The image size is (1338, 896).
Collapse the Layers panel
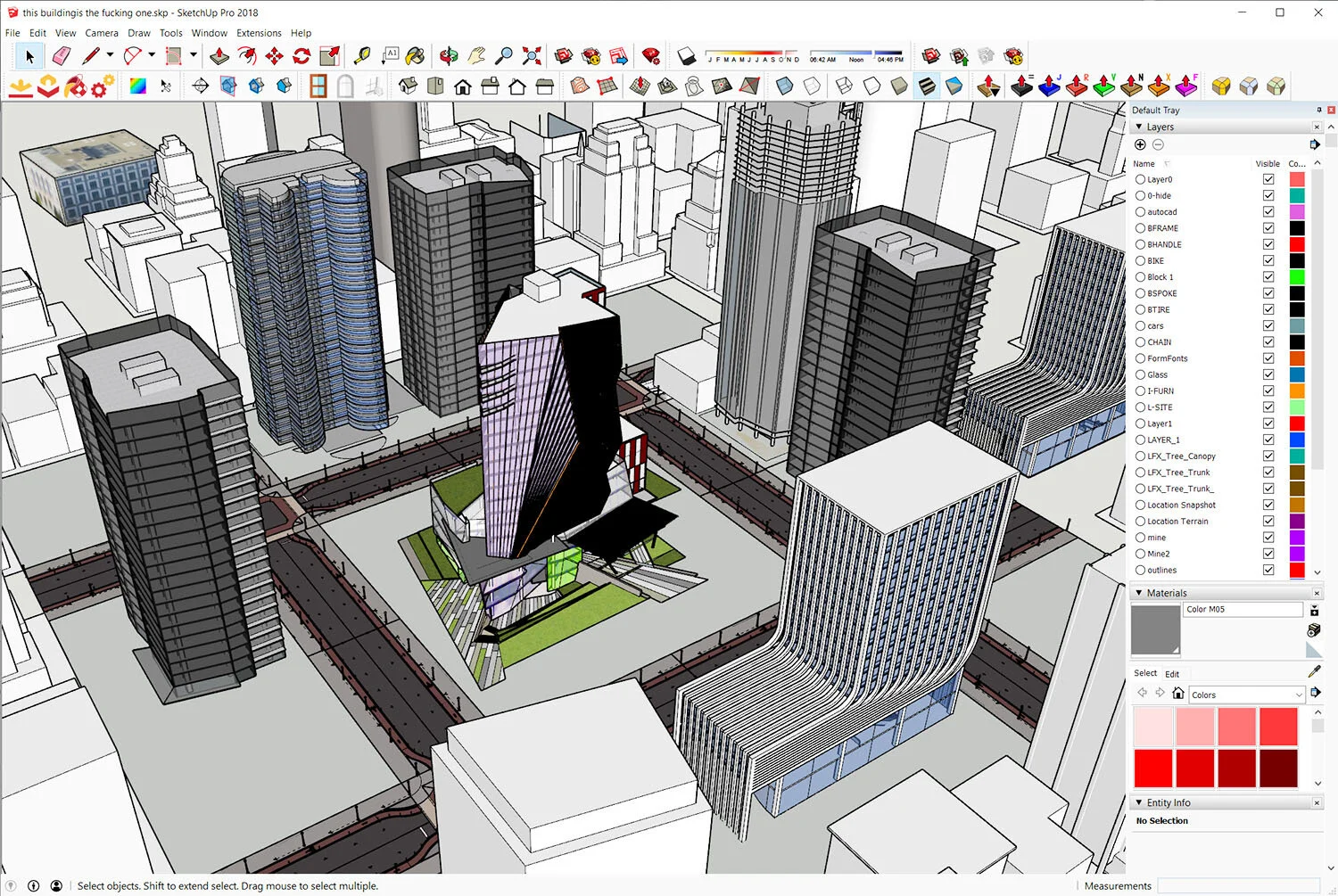(x=1139, y=127)
